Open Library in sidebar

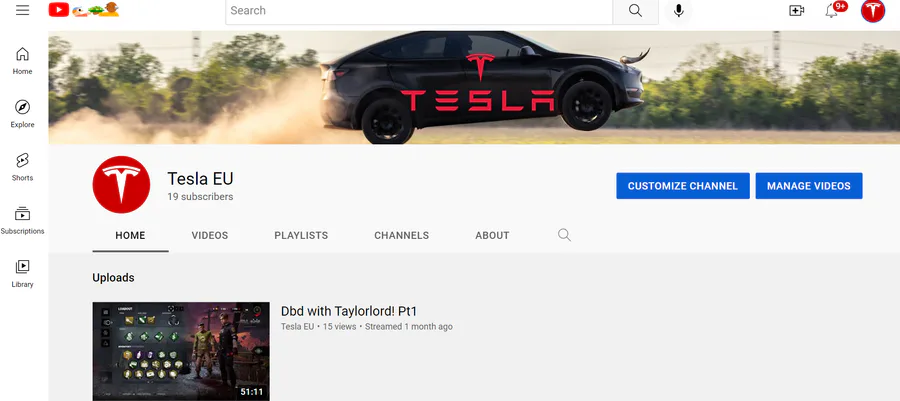[22, 274]
